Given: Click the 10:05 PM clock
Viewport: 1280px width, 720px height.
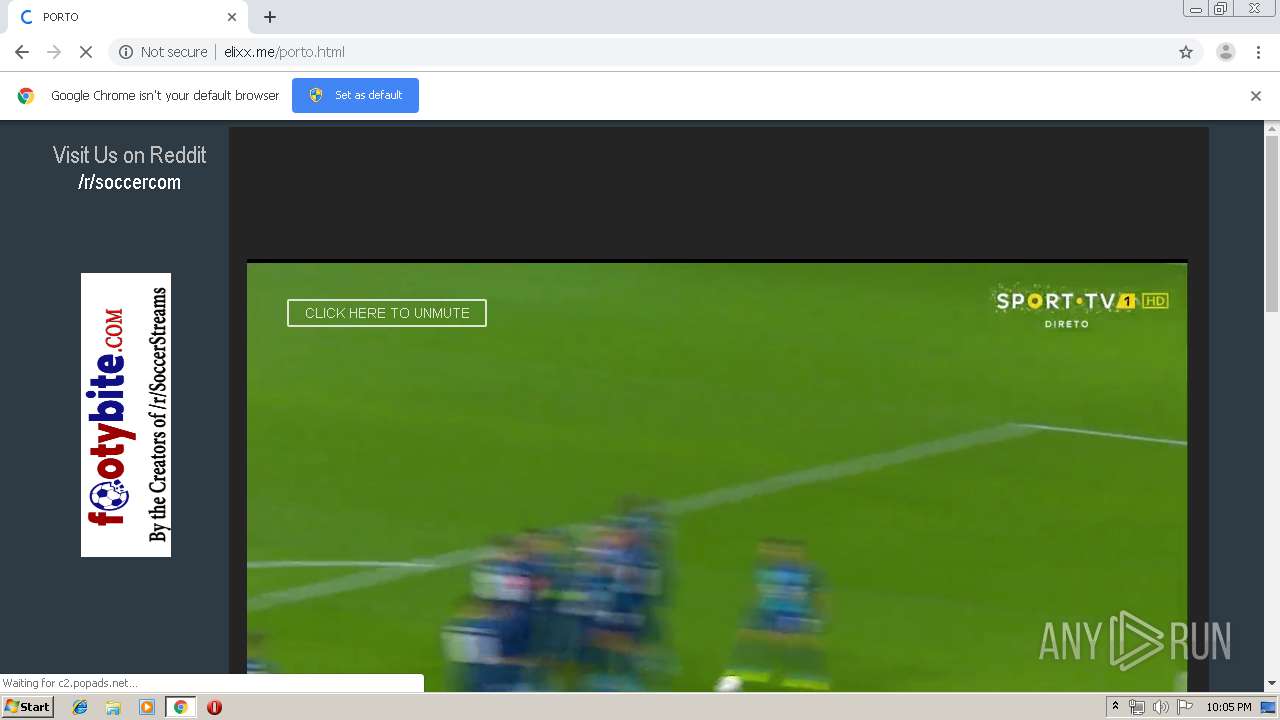Looking at the screenshot, I should pos(1229,707).
